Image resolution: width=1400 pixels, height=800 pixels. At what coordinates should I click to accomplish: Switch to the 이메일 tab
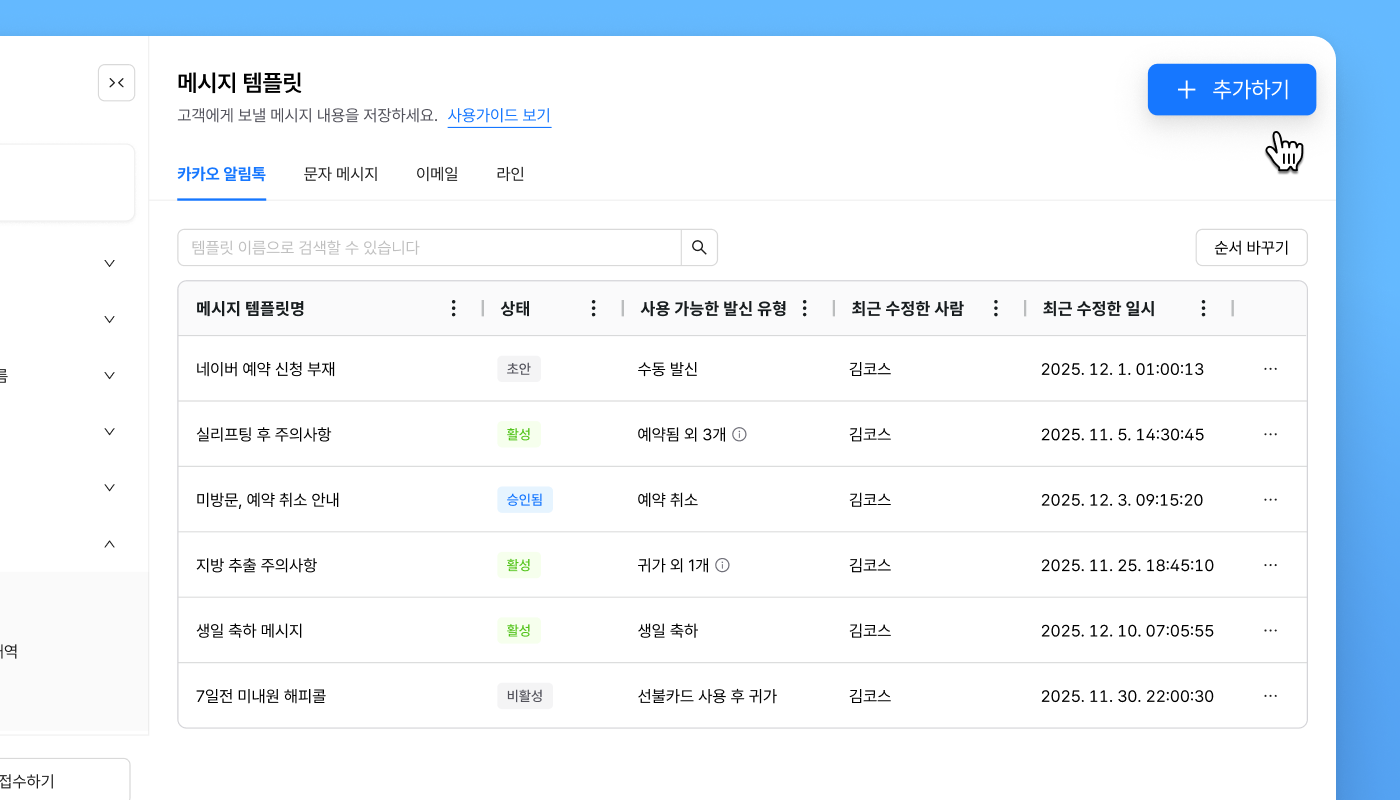coord(437,174)
